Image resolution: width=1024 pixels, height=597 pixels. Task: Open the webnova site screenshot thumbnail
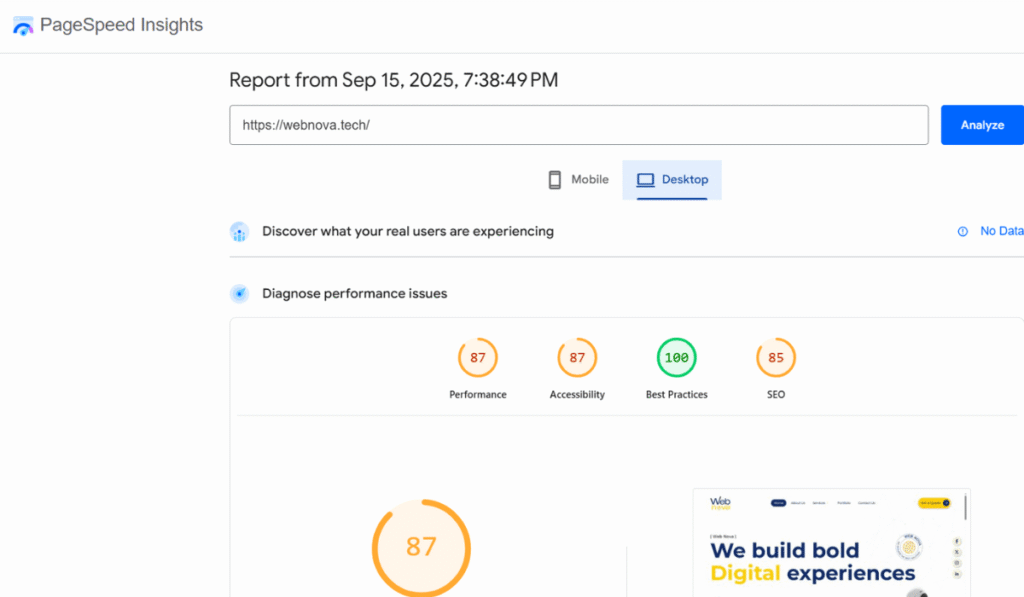[830, 543]
